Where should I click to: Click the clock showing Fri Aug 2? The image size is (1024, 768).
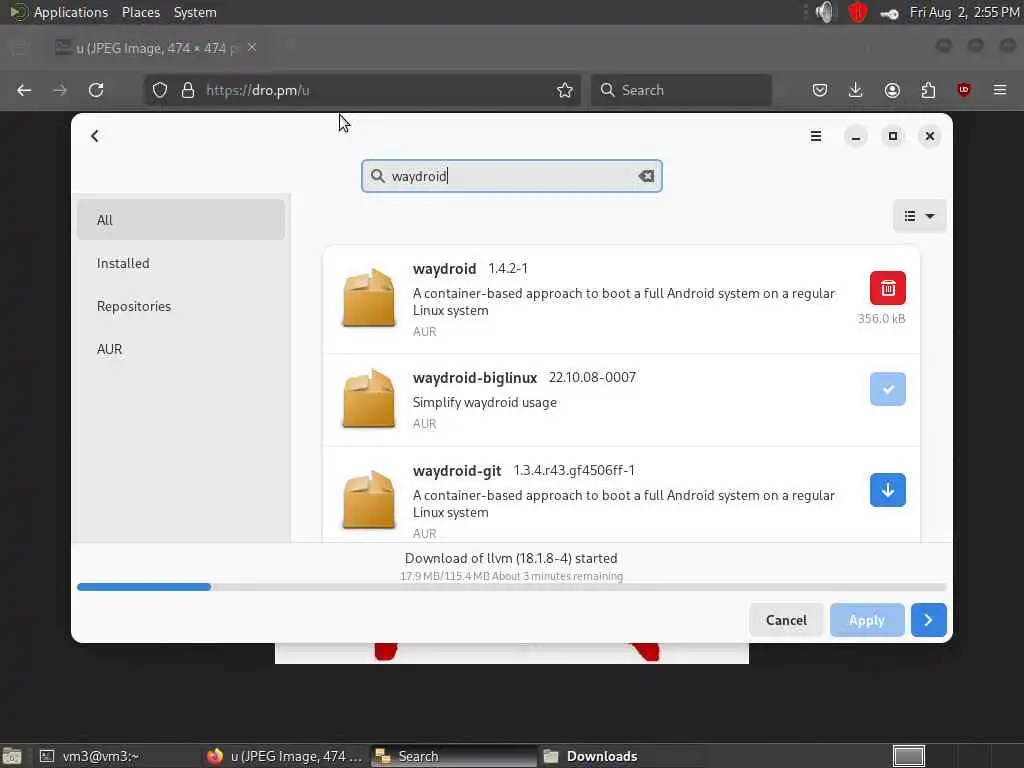(x=965, y=12)
